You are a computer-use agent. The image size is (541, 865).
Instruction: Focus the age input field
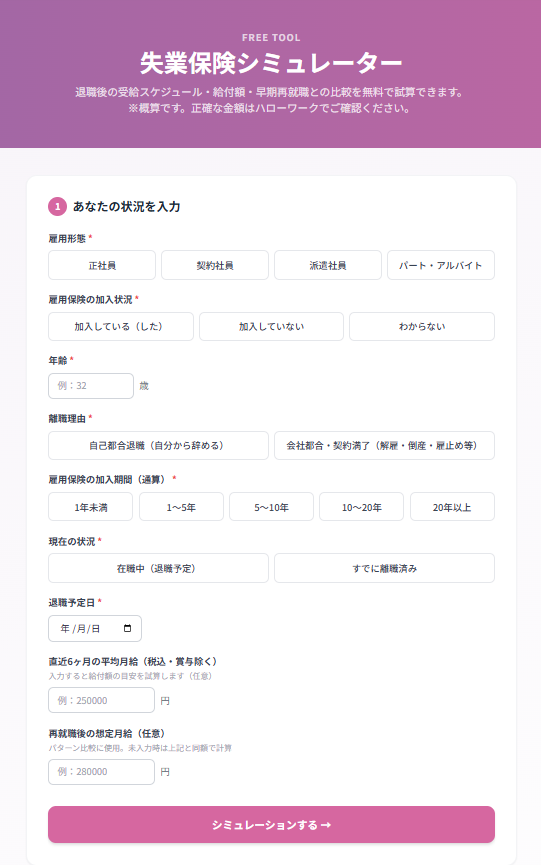91,386
